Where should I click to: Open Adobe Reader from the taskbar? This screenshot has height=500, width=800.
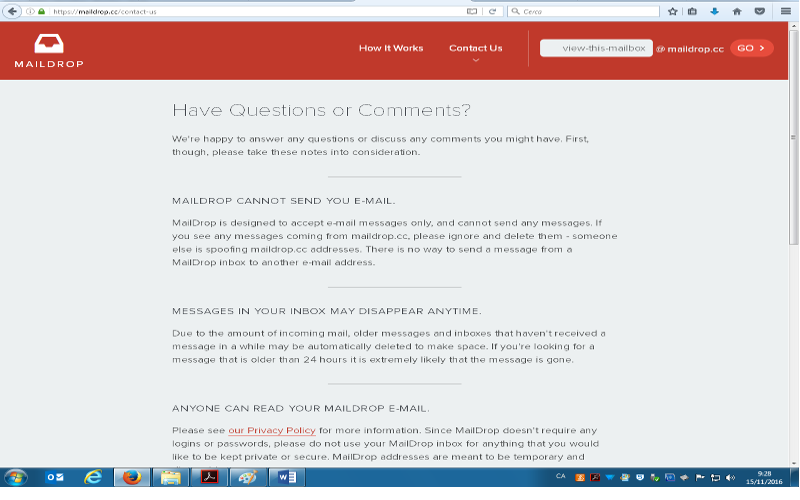tap(210, 477)
